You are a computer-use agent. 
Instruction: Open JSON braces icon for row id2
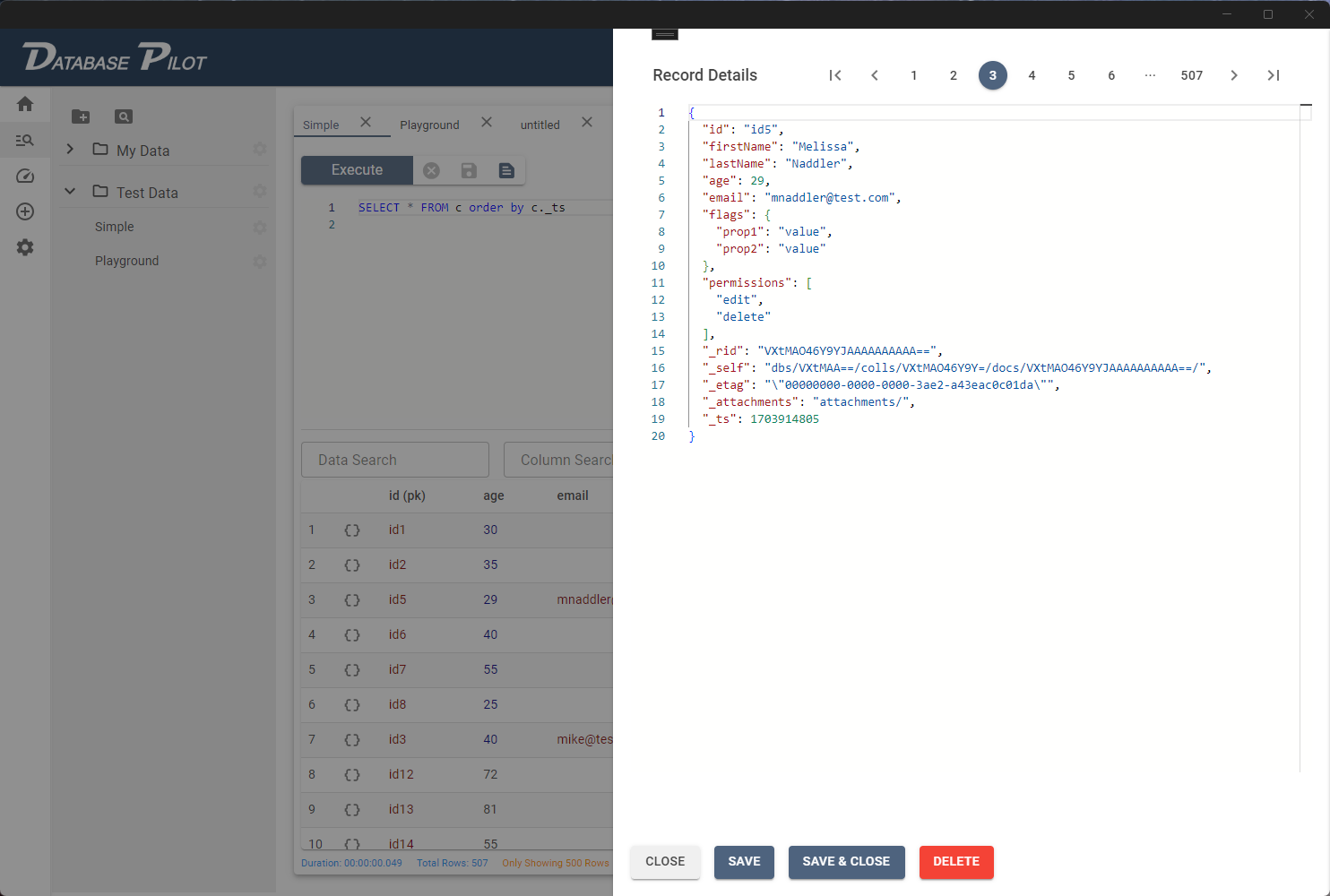click(x=352, y=565)
